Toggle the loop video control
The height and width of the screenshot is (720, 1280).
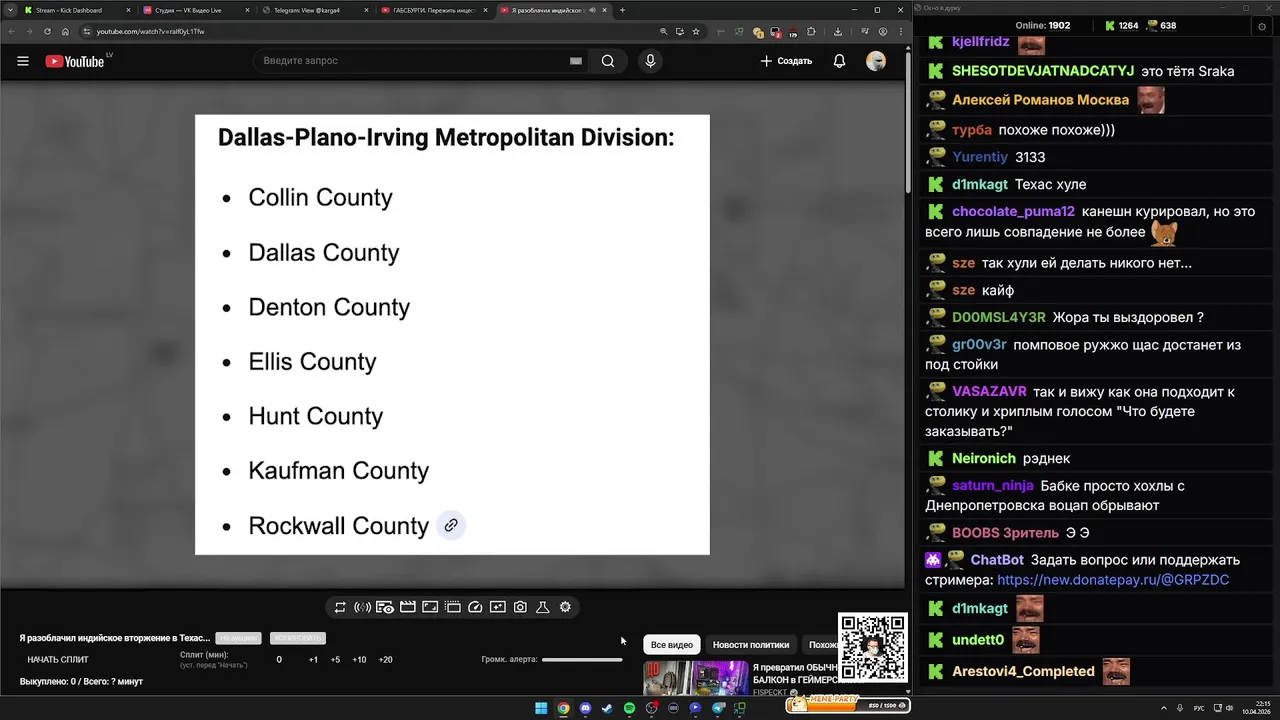tap(340, 607)
